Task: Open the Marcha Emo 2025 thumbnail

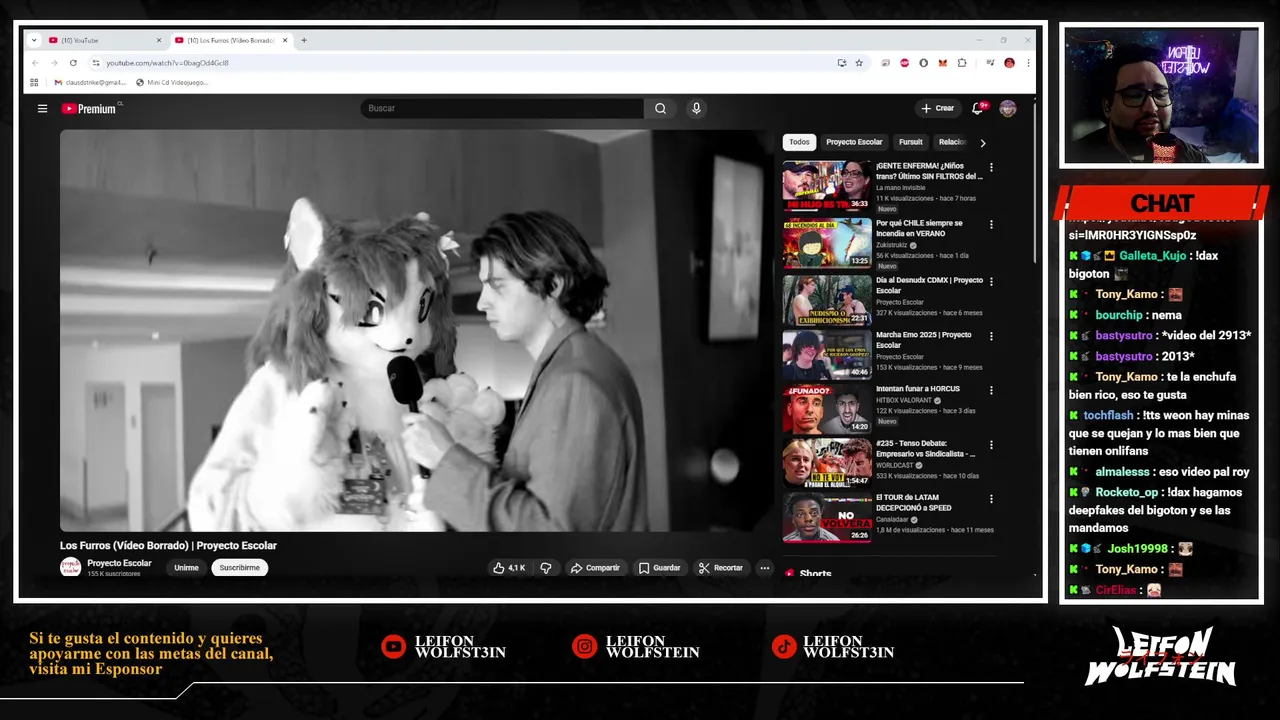Action: 827,353
